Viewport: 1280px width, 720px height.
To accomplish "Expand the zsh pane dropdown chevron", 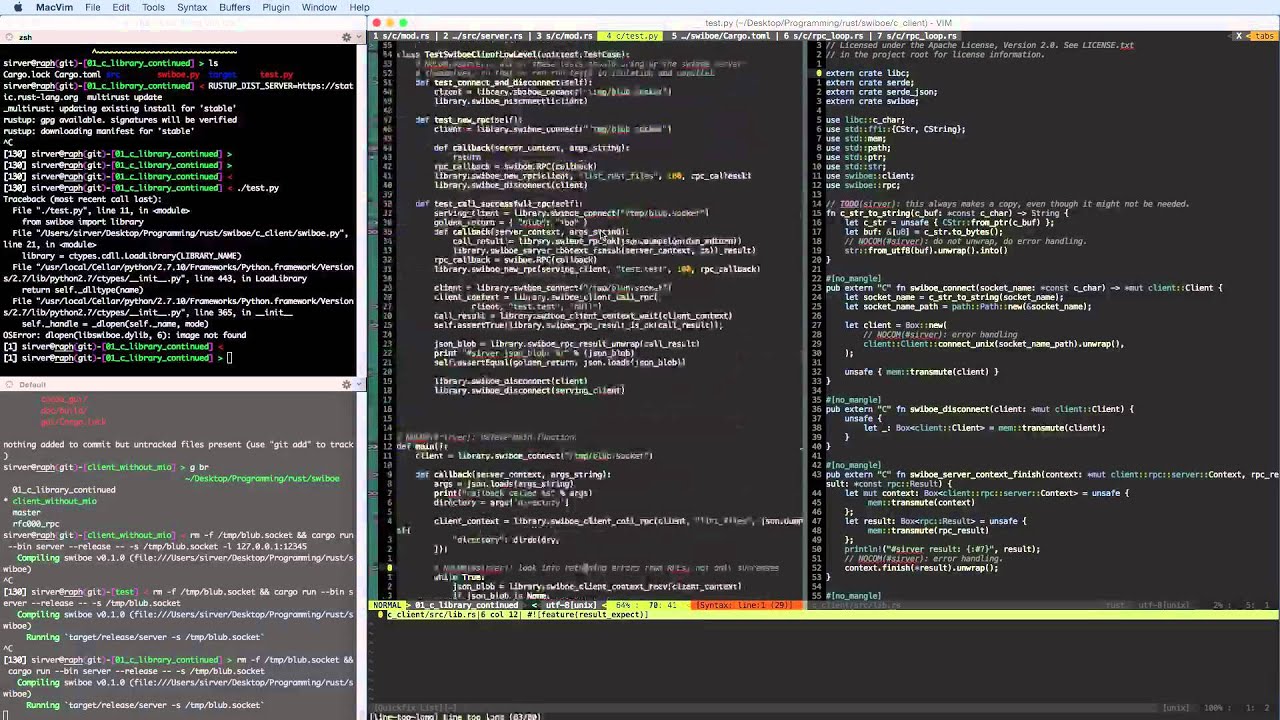I will click(357, 37).
